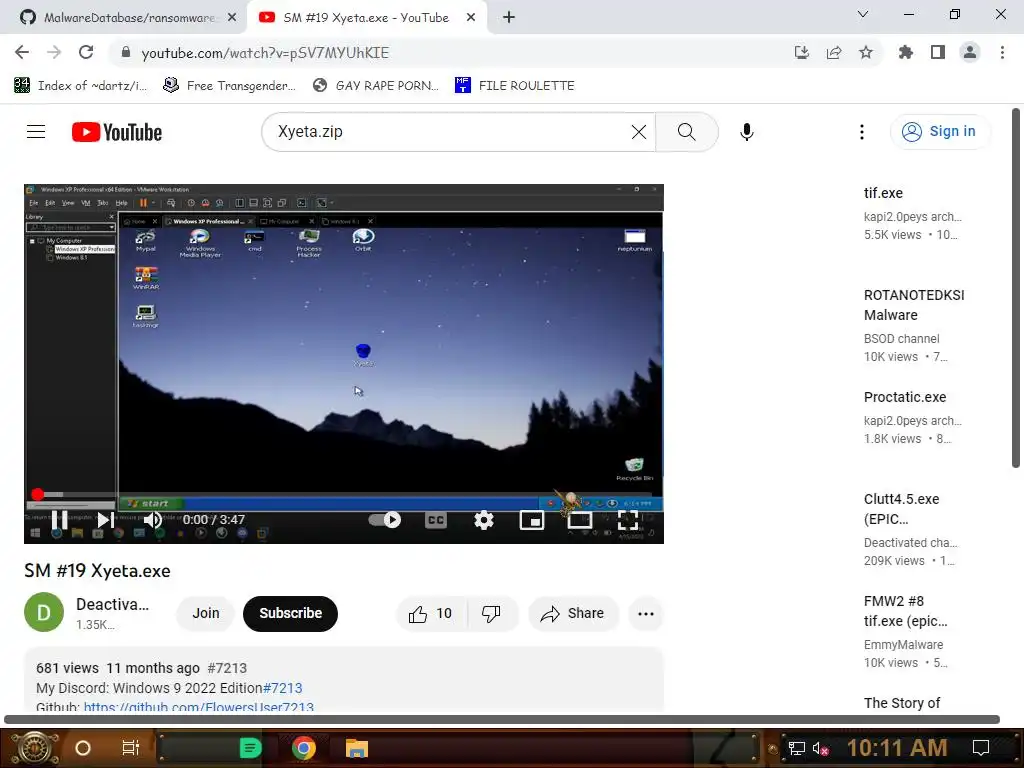Open the FlowersUser7213 GitHub link
1024x768 pixels.
coord(199,707)
